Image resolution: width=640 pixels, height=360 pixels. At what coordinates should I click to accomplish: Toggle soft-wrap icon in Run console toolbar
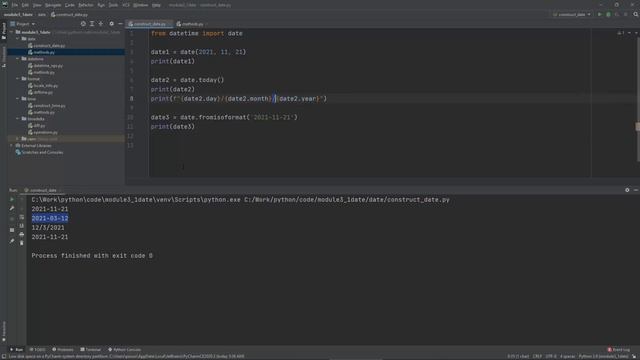point(22,217)
